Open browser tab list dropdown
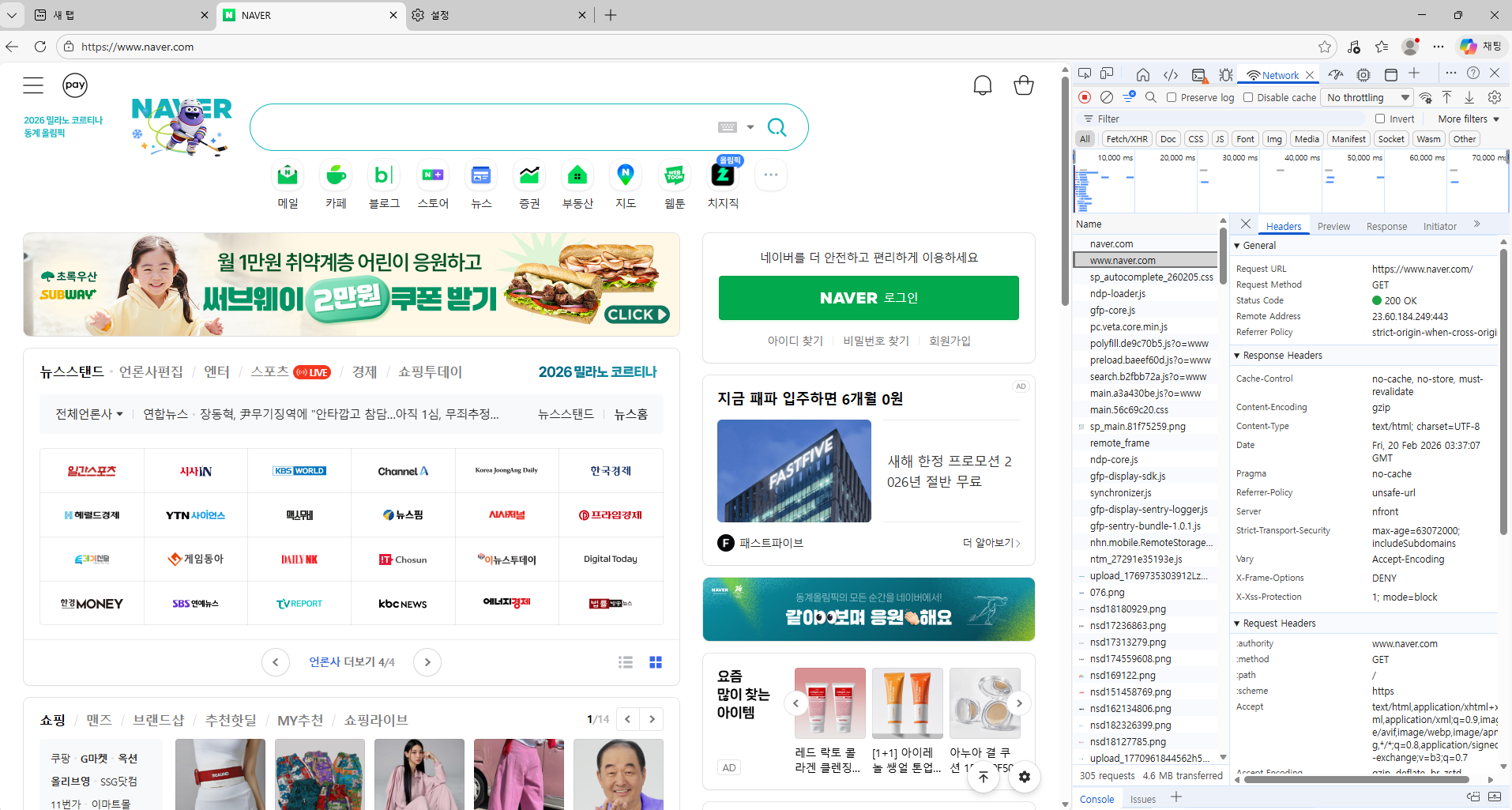The width and height of the screenshot is (1512, 810). (x=12, y=15)
